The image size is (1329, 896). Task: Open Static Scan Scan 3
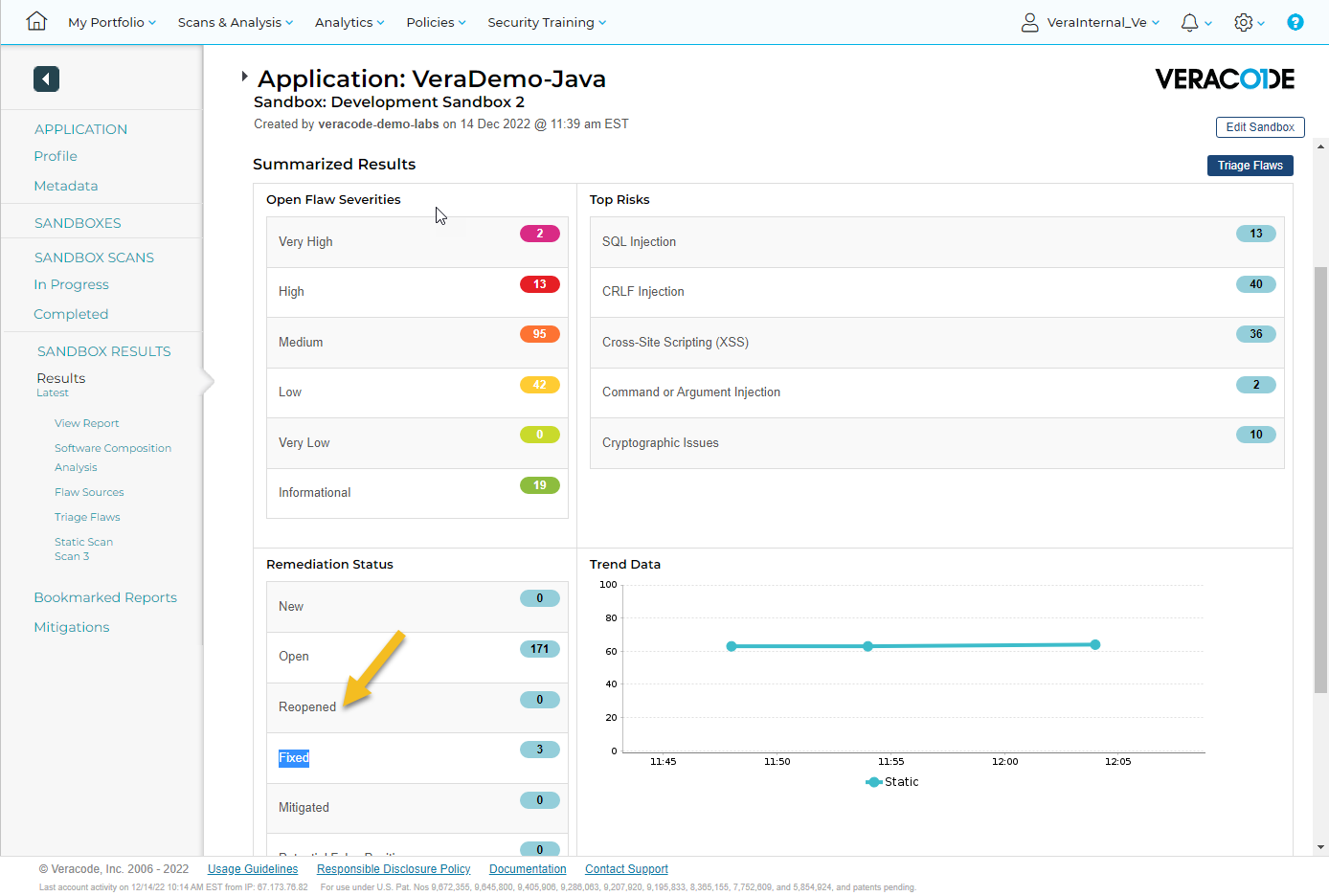pos(83,549)
